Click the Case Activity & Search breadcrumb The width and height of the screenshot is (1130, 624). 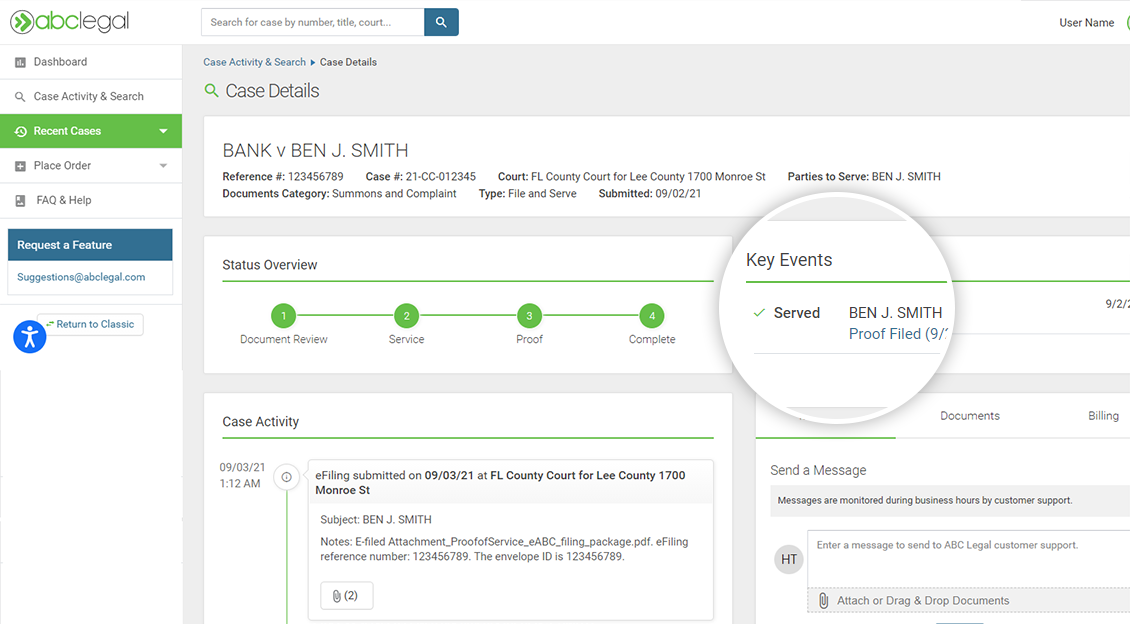tap(254, 62)
